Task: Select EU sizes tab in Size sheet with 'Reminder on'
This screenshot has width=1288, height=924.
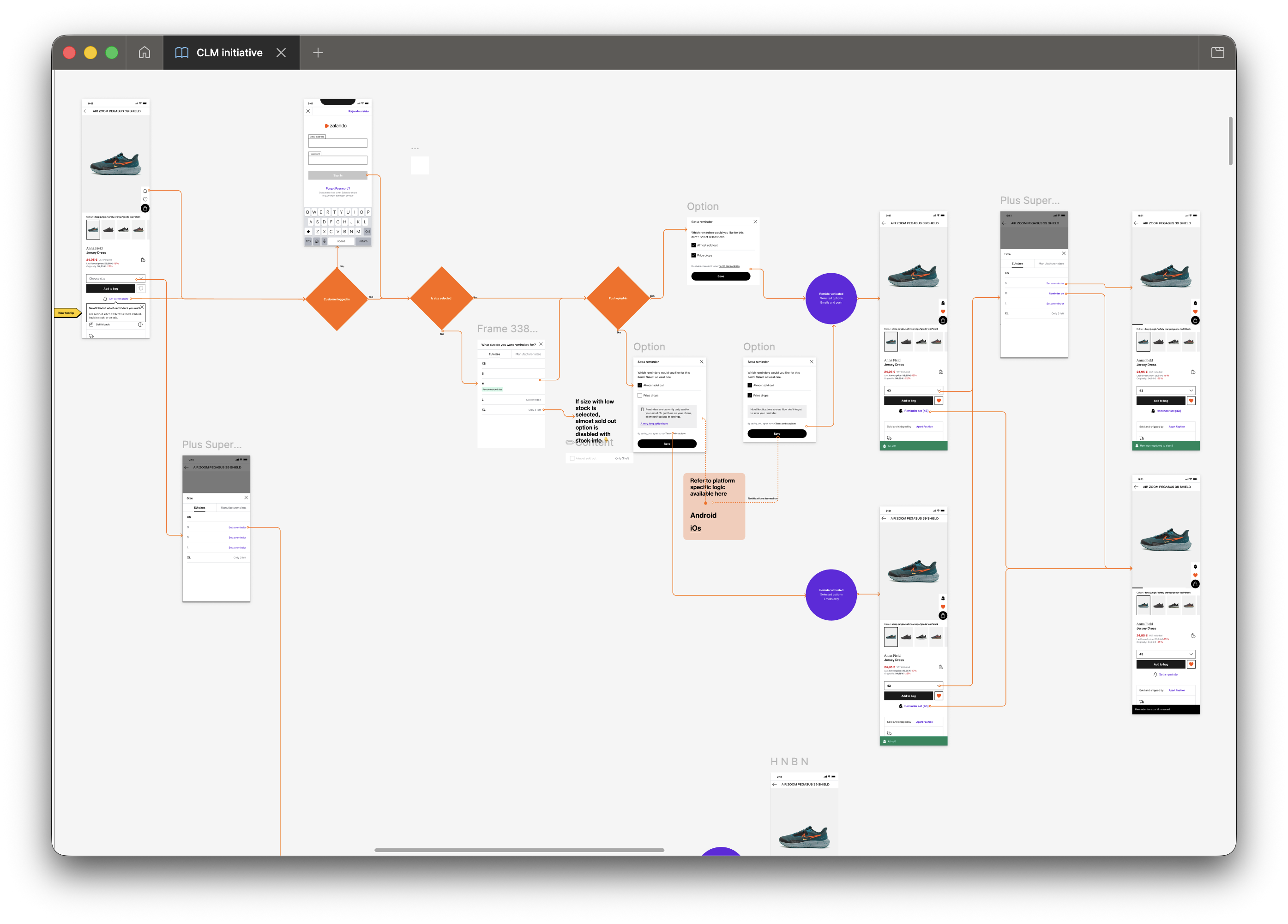Action: (x=1017, y=264)
